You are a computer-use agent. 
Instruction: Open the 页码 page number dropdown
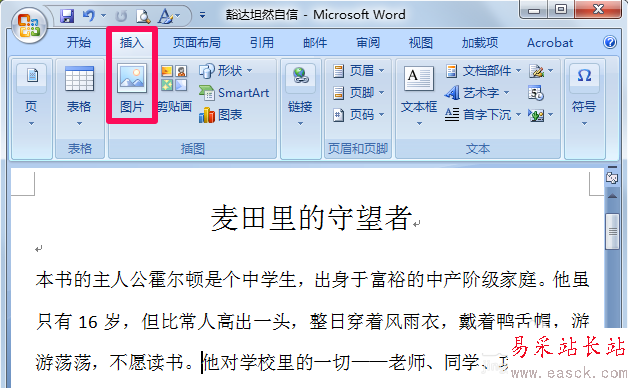tap(359, 115)
